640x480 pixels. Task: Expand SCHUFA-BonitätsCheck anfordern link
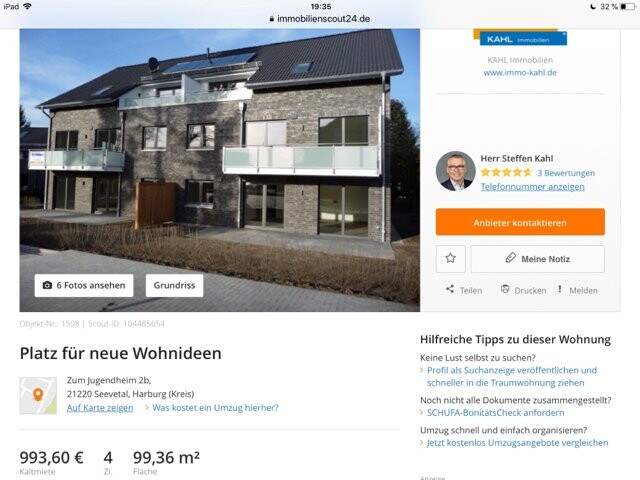point(496,413)
